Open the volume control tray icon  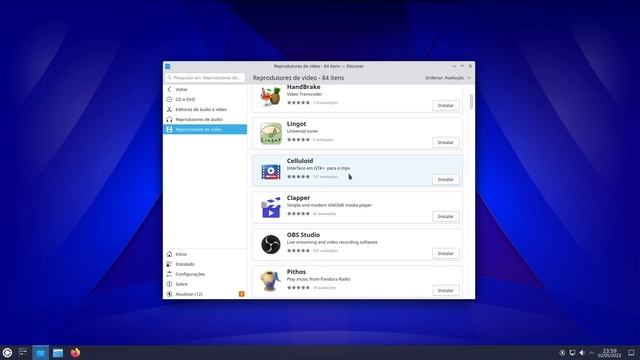[582, 353]
